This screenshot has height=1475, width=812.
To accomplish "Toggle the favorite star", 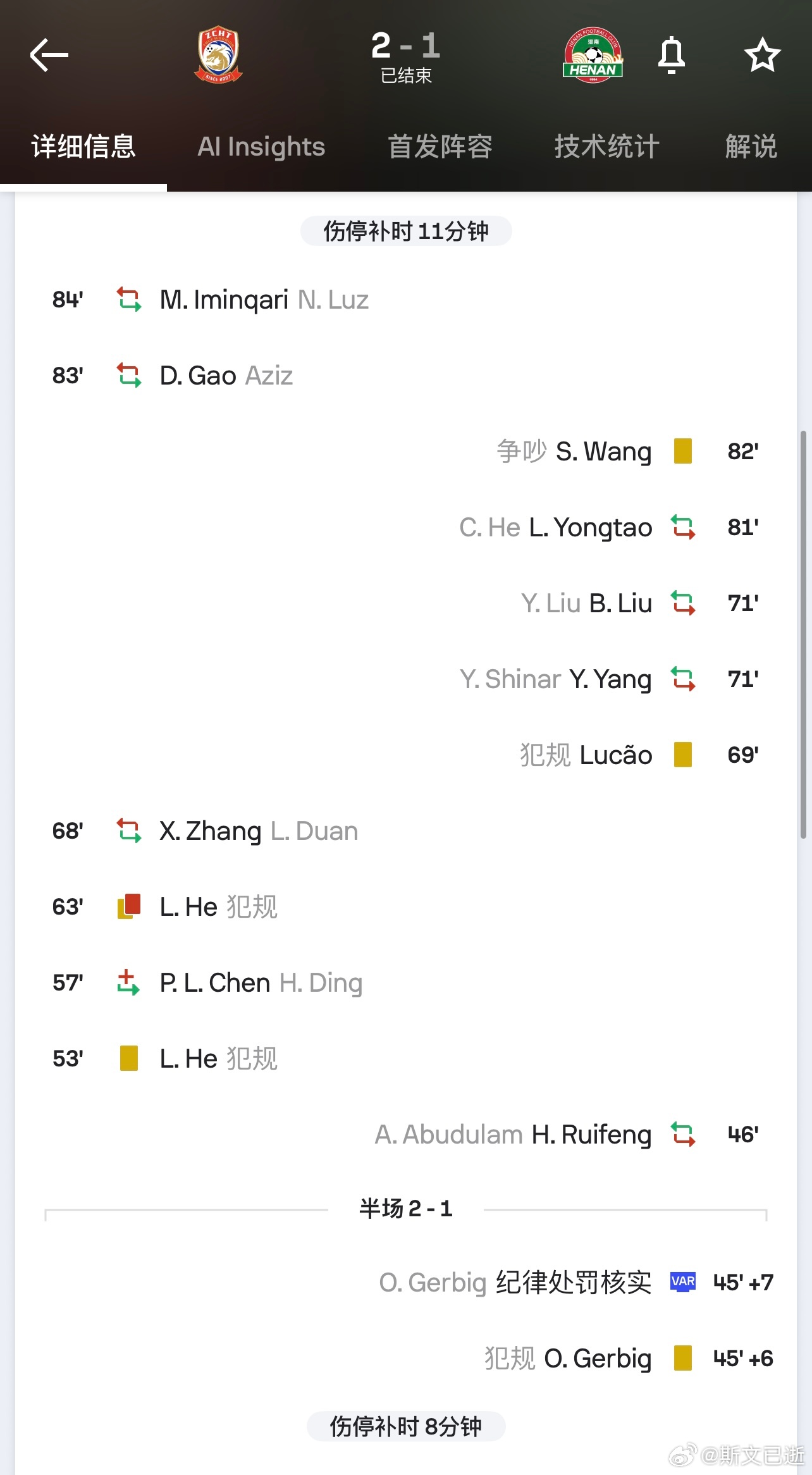I will (762, 55).
